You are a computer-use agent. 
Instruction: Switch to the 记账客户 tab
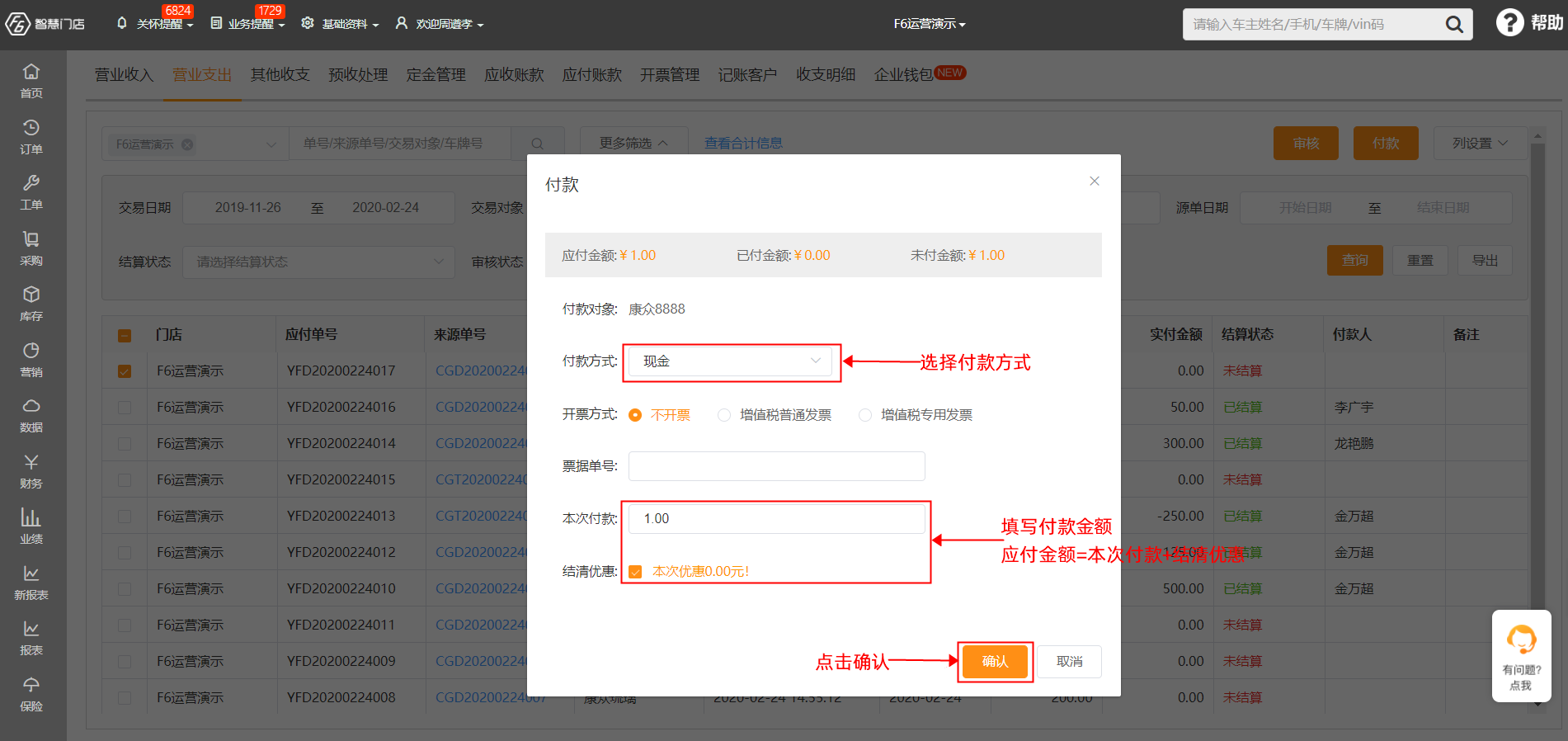[747, 75]
